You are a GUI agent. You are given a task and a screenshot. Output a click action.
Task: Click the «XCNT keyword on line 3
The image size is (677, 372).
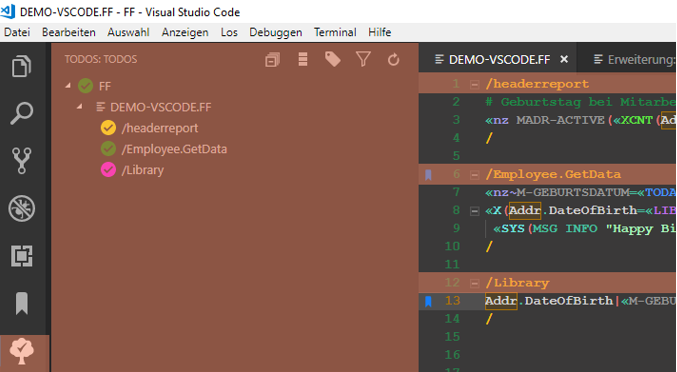633,120
